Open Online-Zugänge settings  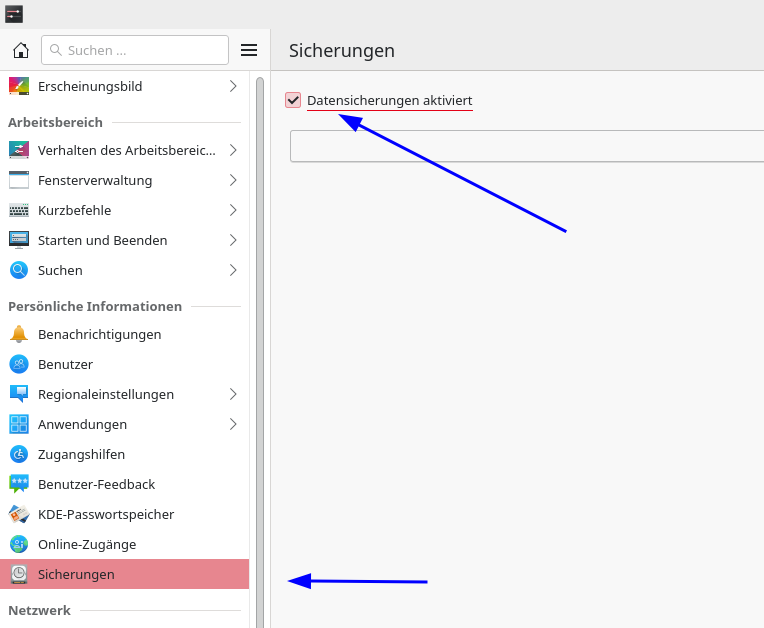click(x=124, y=544)
